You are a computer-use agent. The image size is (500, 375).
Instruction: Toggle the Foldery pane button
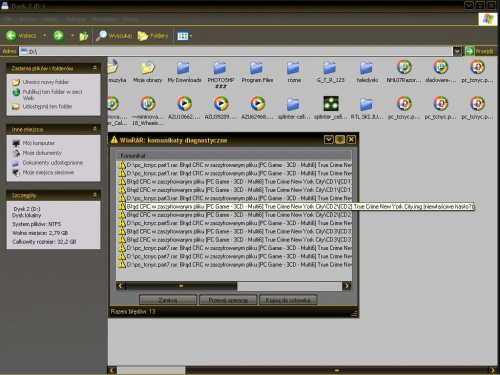(153, 36)
